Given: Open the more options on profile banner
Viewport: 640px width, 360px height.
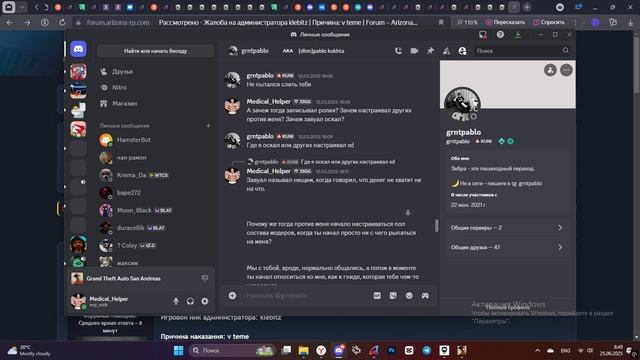Looking at the screenshot, I should [x=566, y=70].
